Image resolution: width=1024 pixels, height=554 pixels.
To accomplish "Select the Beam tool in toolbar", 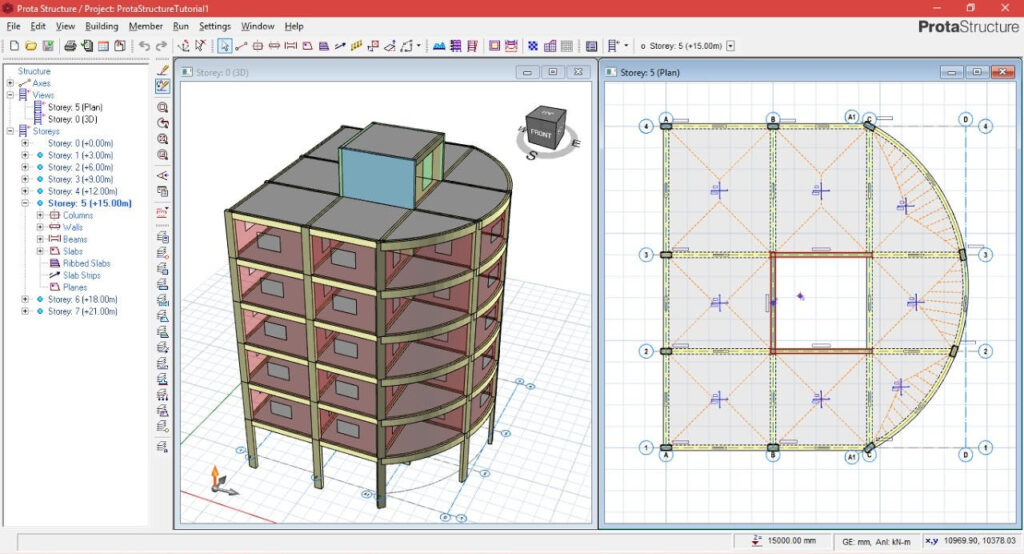I will (291, 46).
